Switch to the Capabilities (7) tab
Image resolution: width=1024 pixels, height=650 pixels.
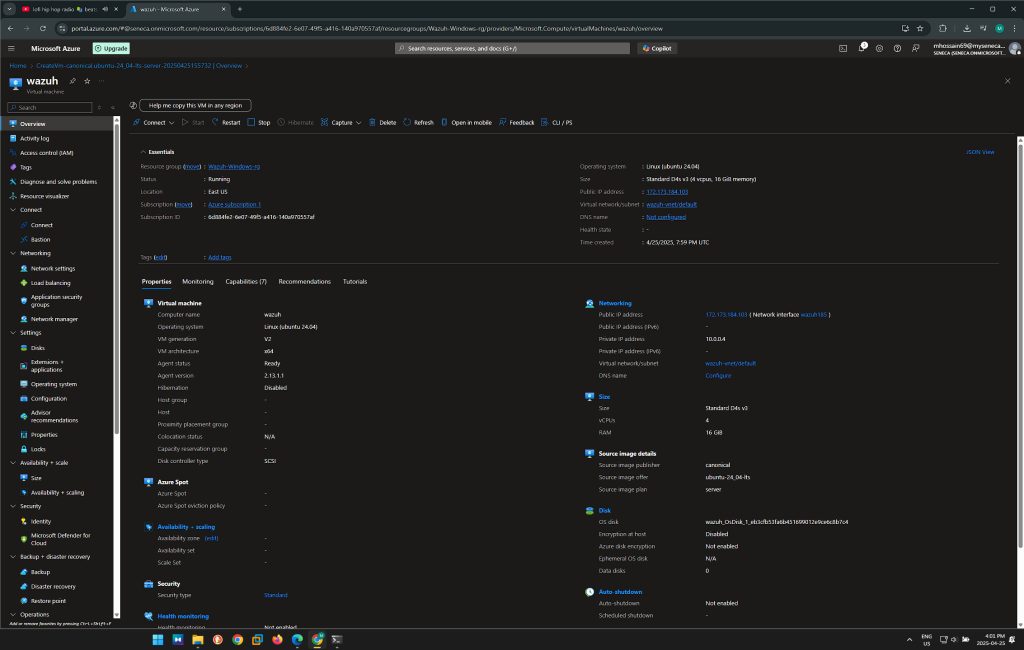click(x=246, y=282)
